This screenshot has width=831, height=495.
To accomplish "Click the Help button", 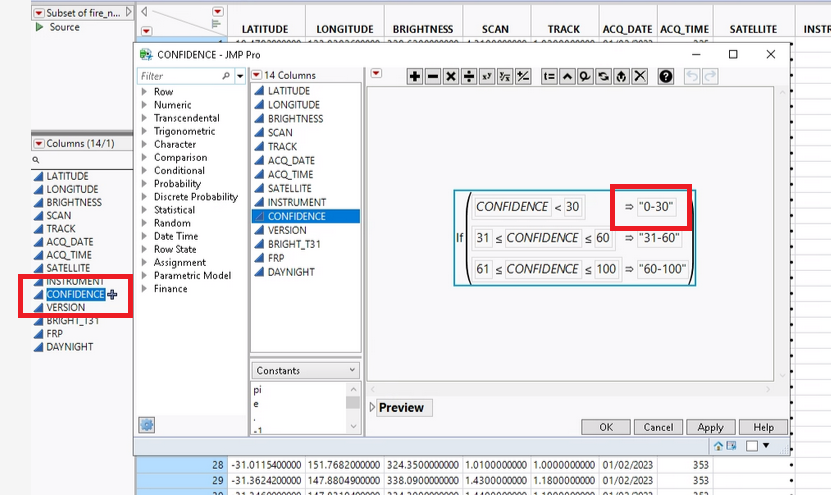I will pyautogui.click(x=763, y=427).
